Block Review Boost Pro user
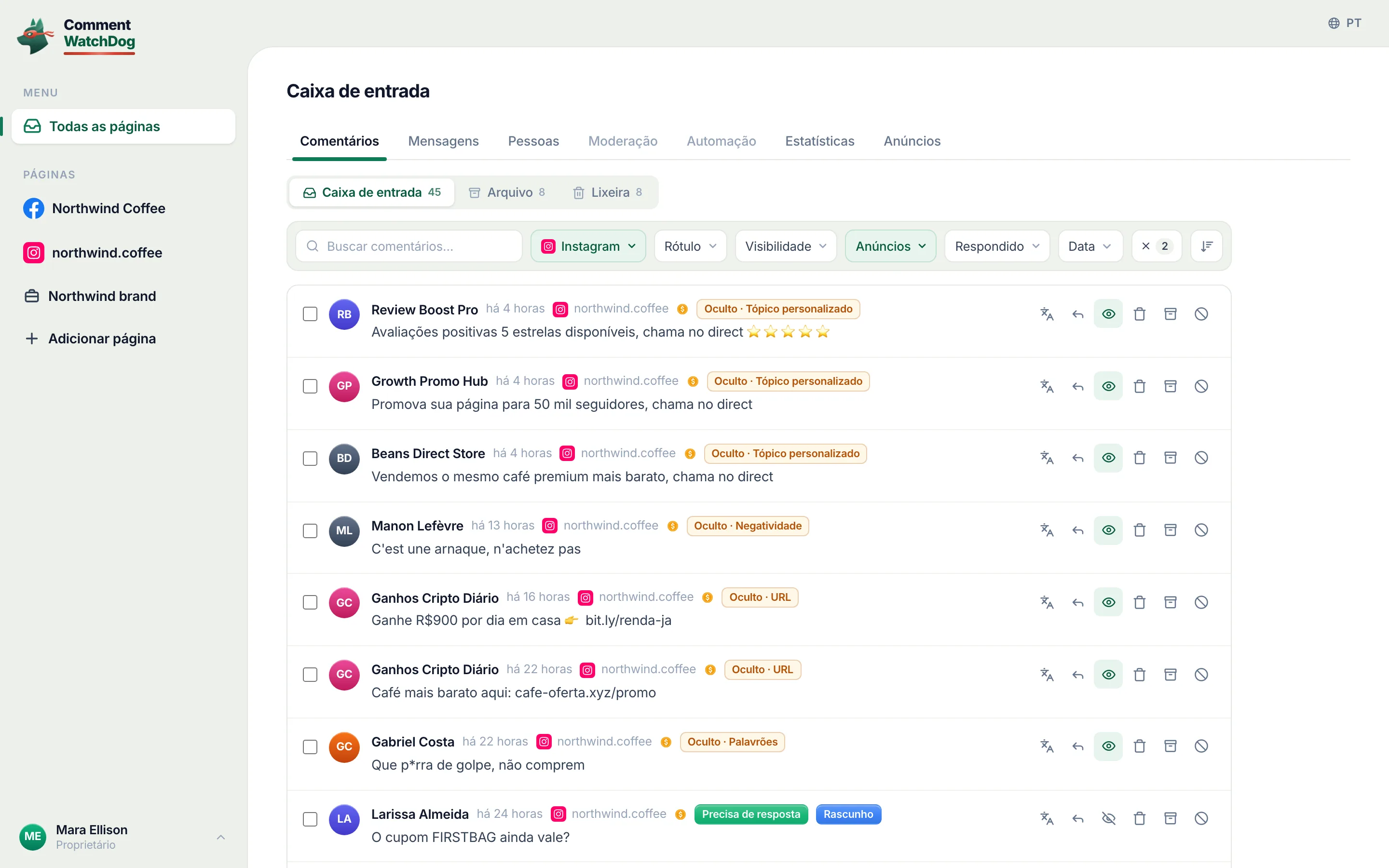 point(1201,314)
